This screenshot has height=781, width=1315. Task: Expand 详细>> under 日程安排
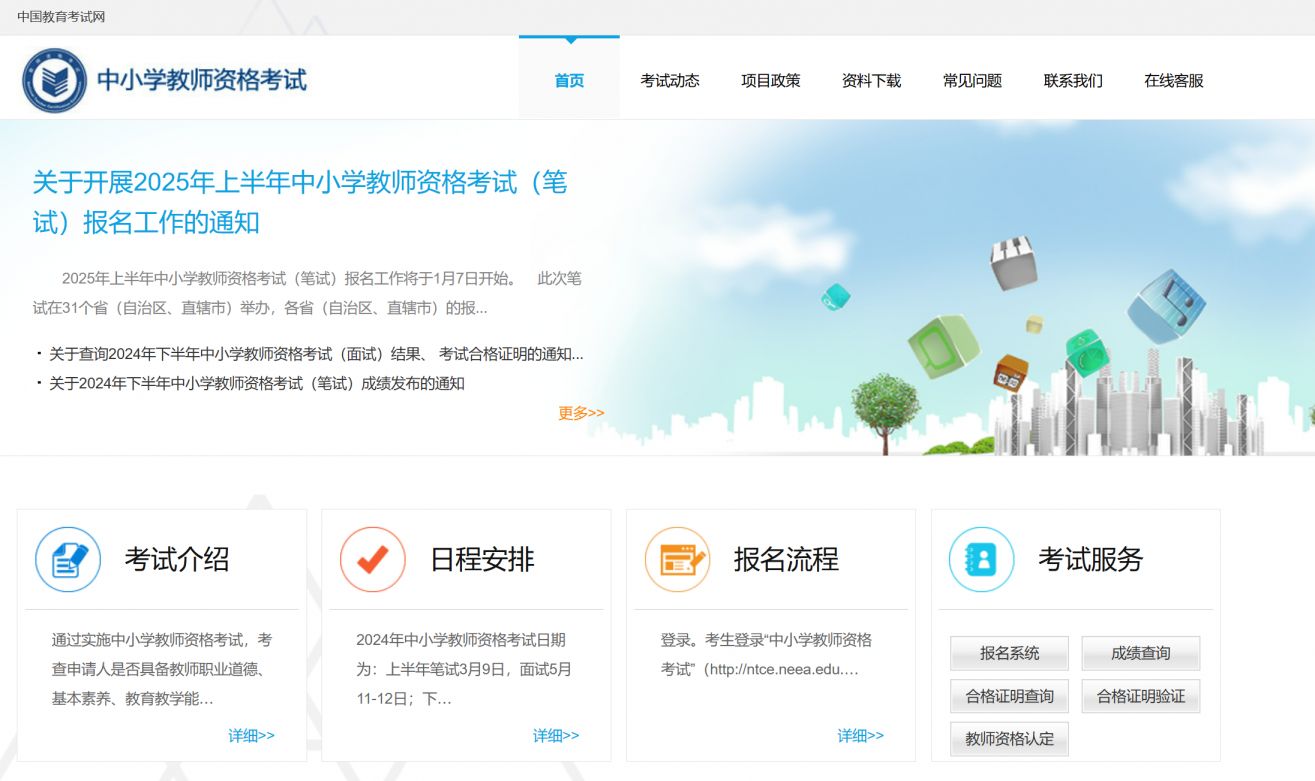[x=556, y=736]
